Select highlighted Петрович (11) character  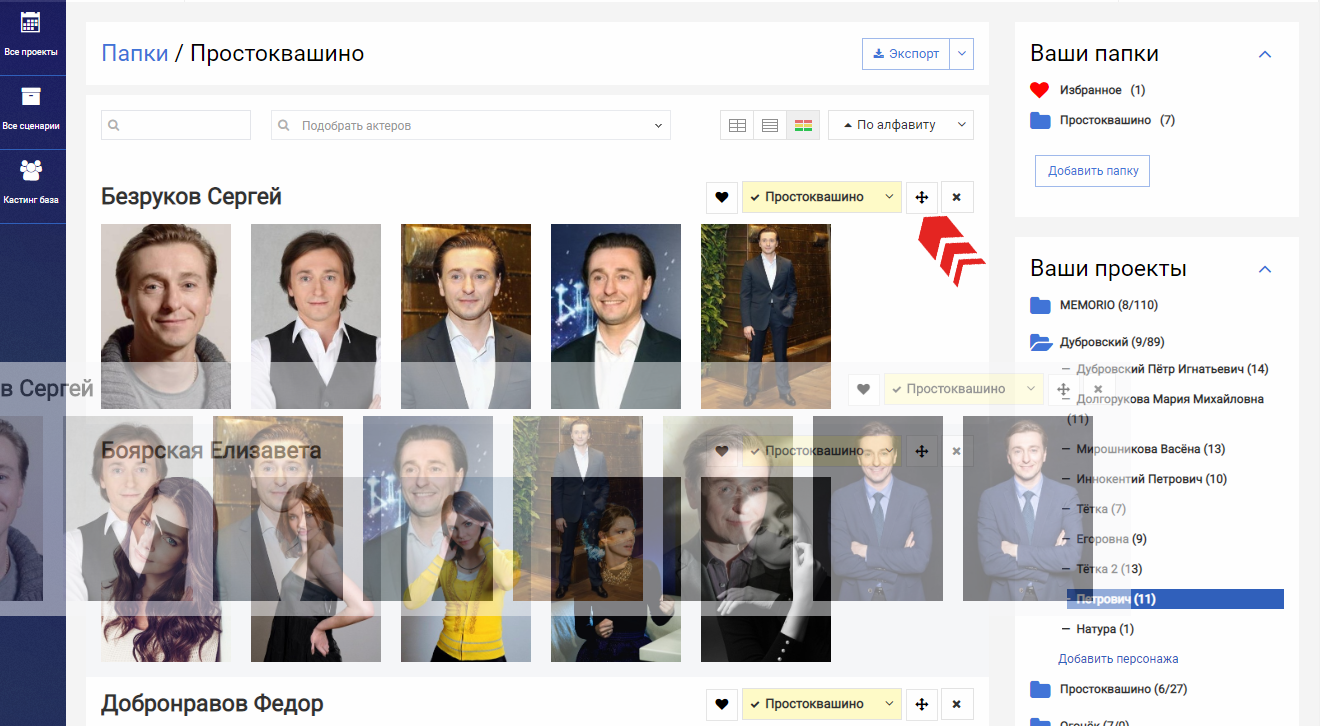1175,599
